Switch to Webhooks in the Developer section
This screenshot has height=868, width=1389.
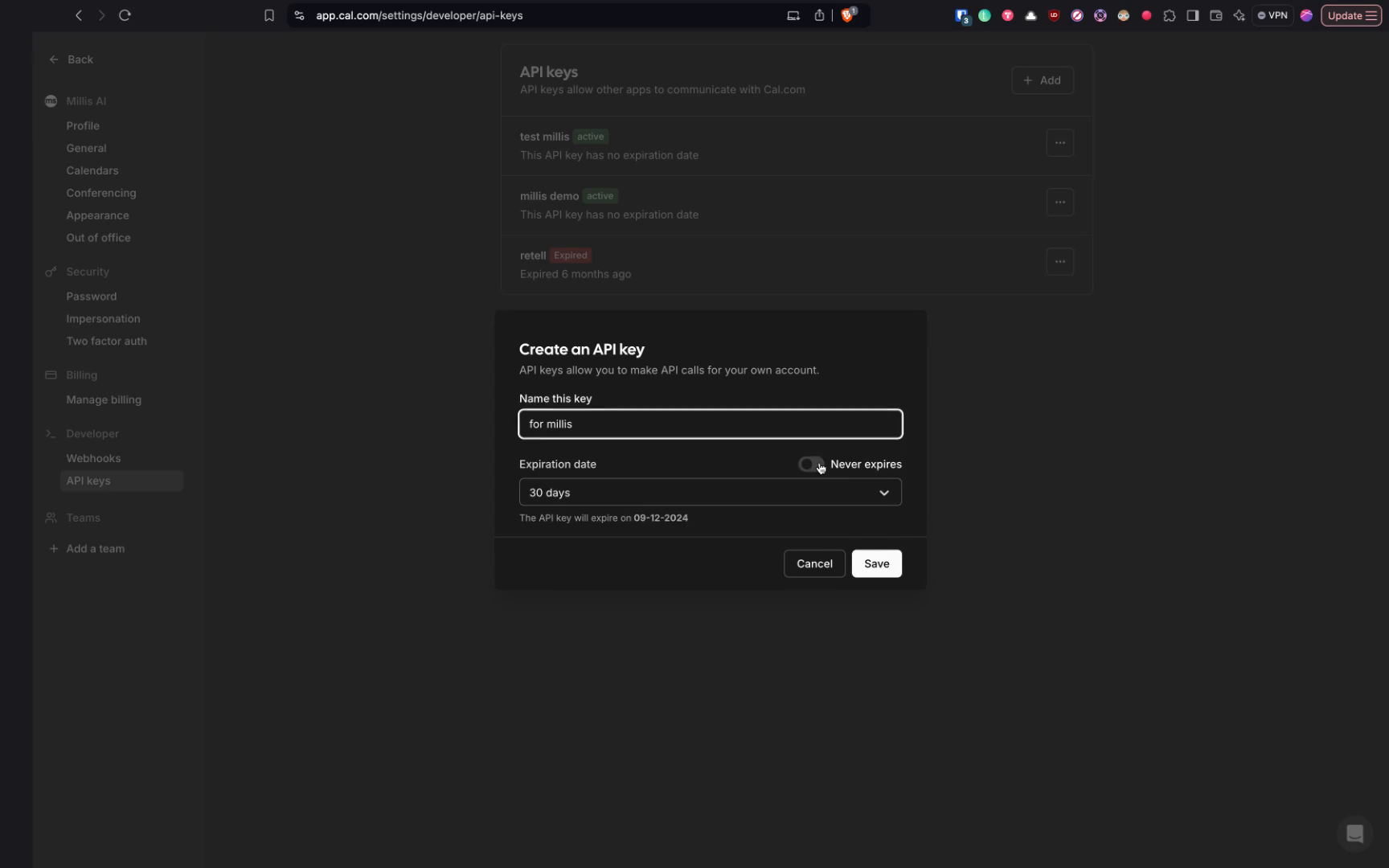coord(93,458)
